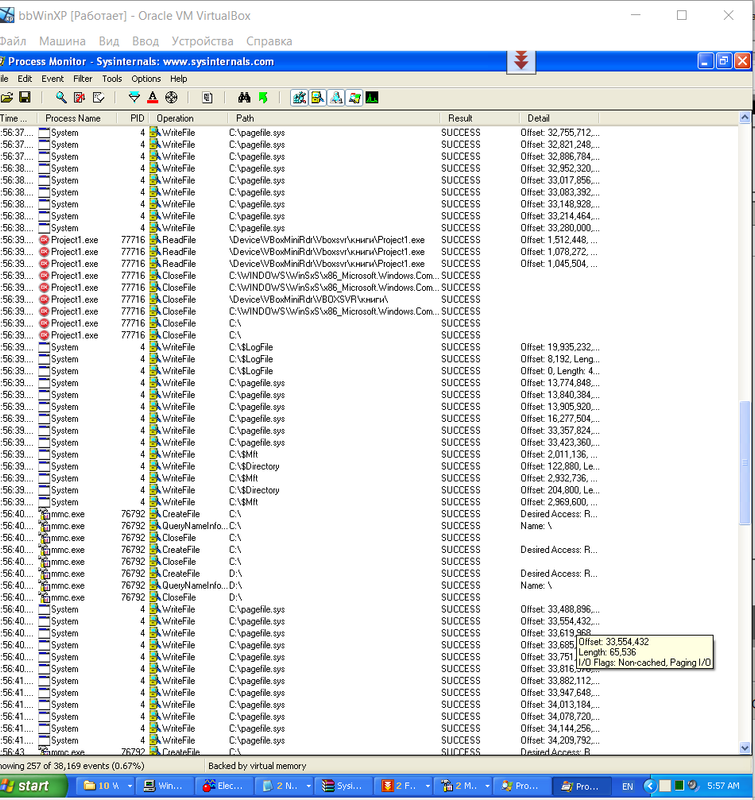Toggle Show File System Activity button
This screenshot has width=755, height=800.
click(318, 97)
